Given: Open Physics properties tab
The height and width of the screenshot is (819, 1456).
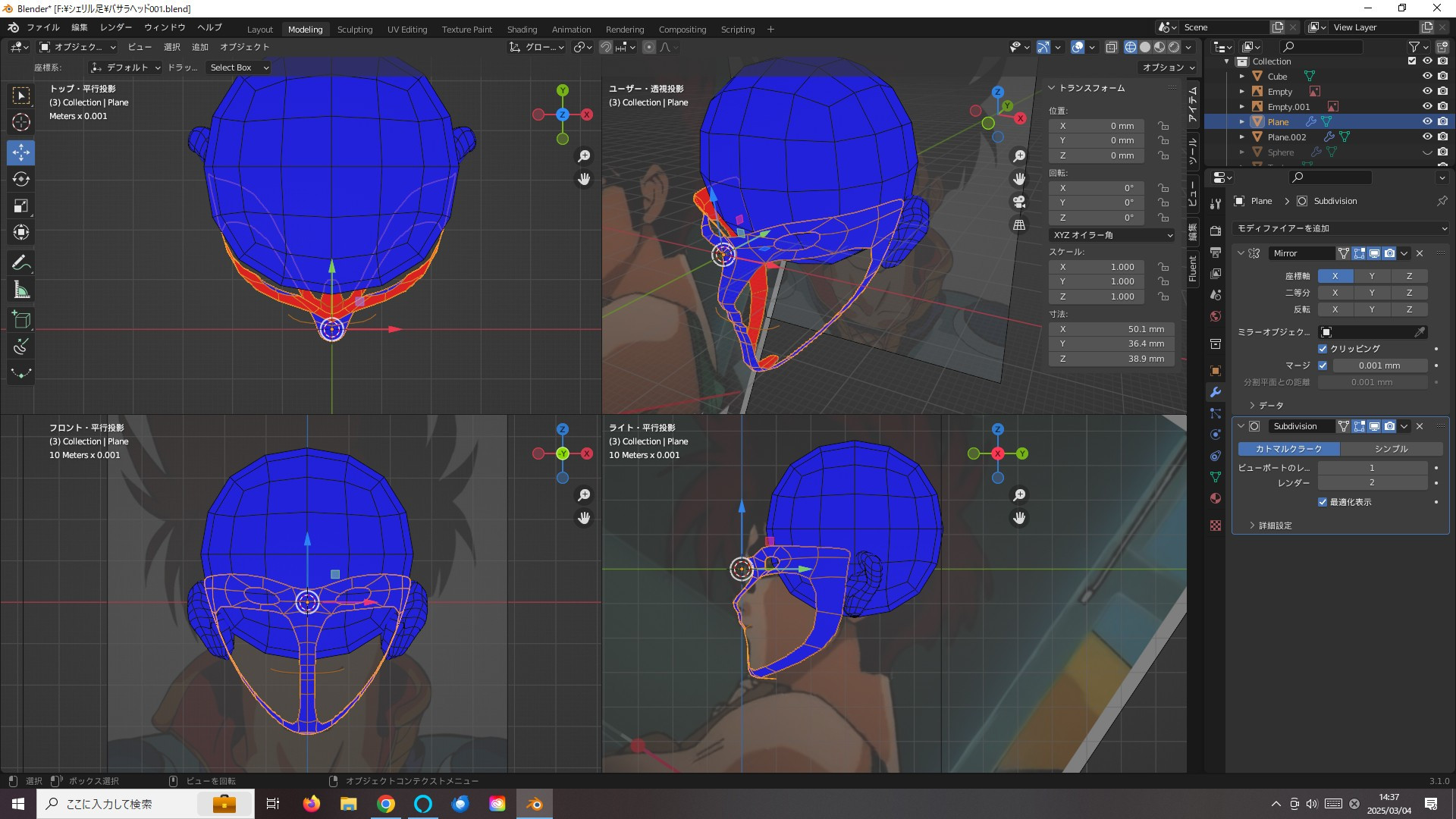Looking at the screenshot, I should pyautogui.click(x=1216, y=435).
